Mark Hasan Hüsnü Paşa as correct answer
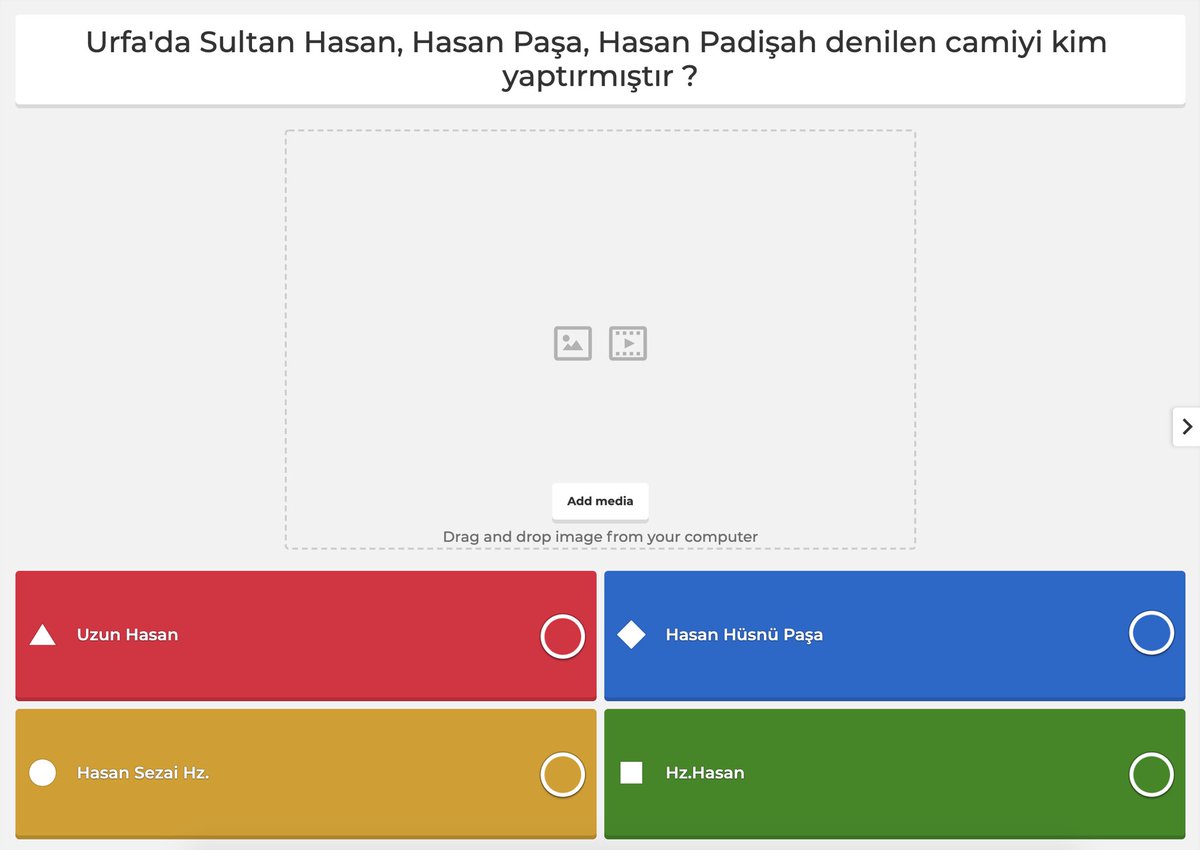The image size is (1200, 850). [1151, 633]
